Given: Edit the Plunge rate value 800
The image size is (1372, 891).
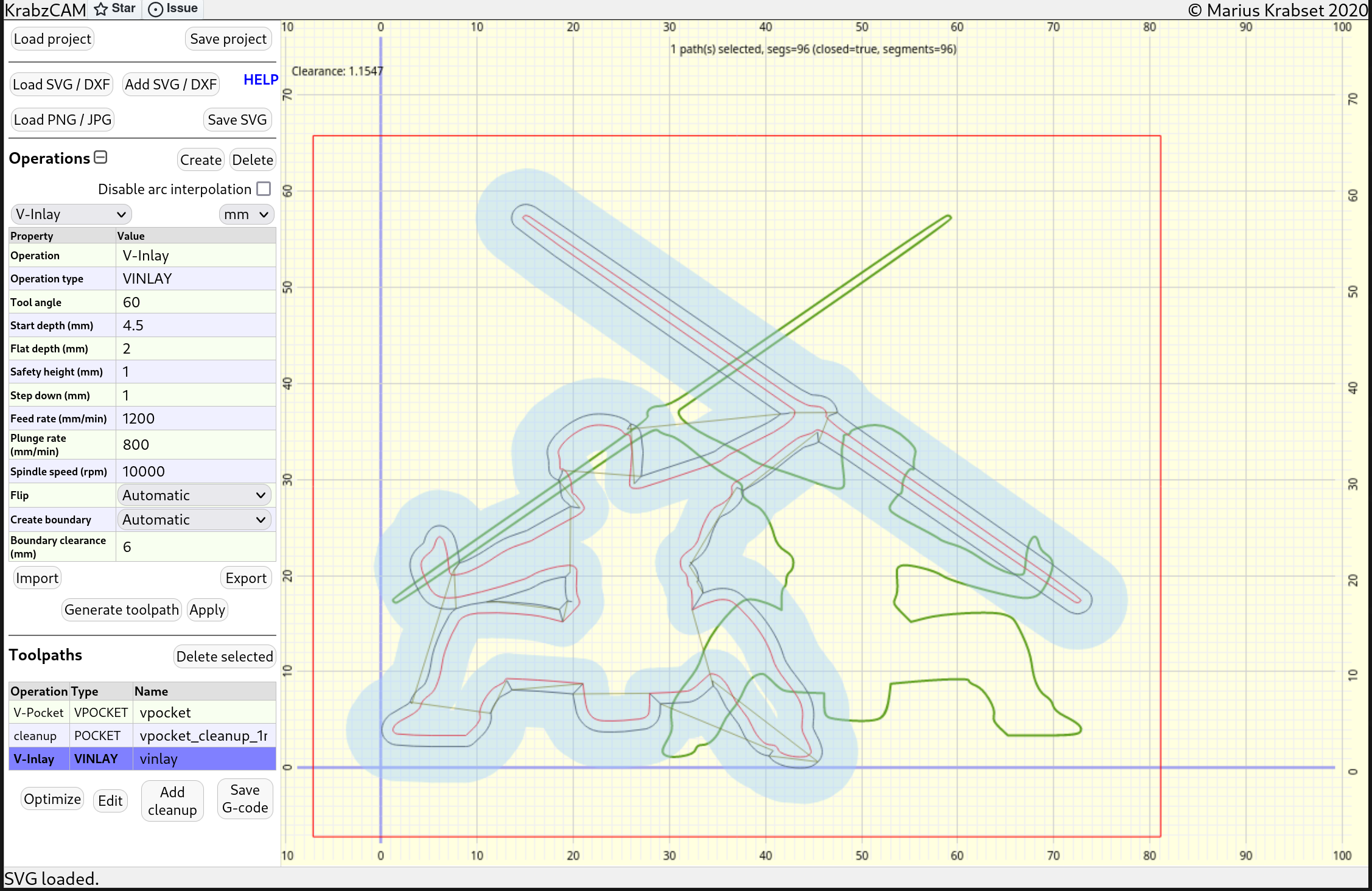Looking at the screenshot, I should 196,445.
